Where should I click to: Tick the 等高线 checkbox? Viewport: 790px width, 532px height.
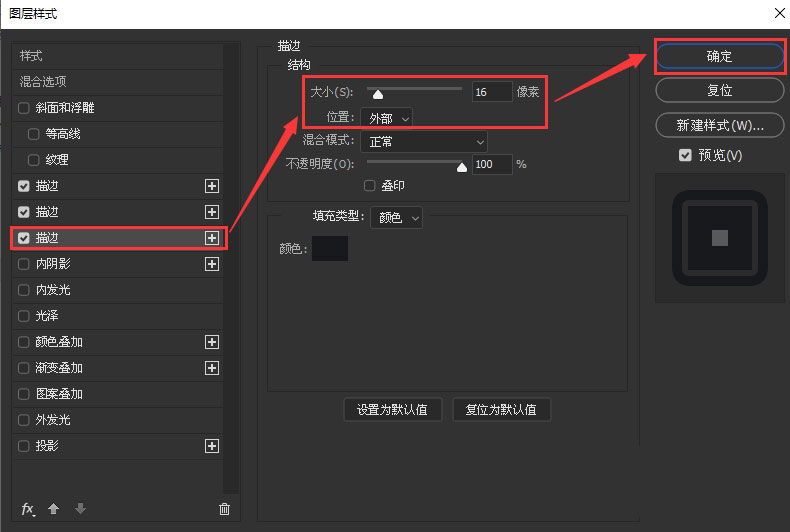pos(34,134)
